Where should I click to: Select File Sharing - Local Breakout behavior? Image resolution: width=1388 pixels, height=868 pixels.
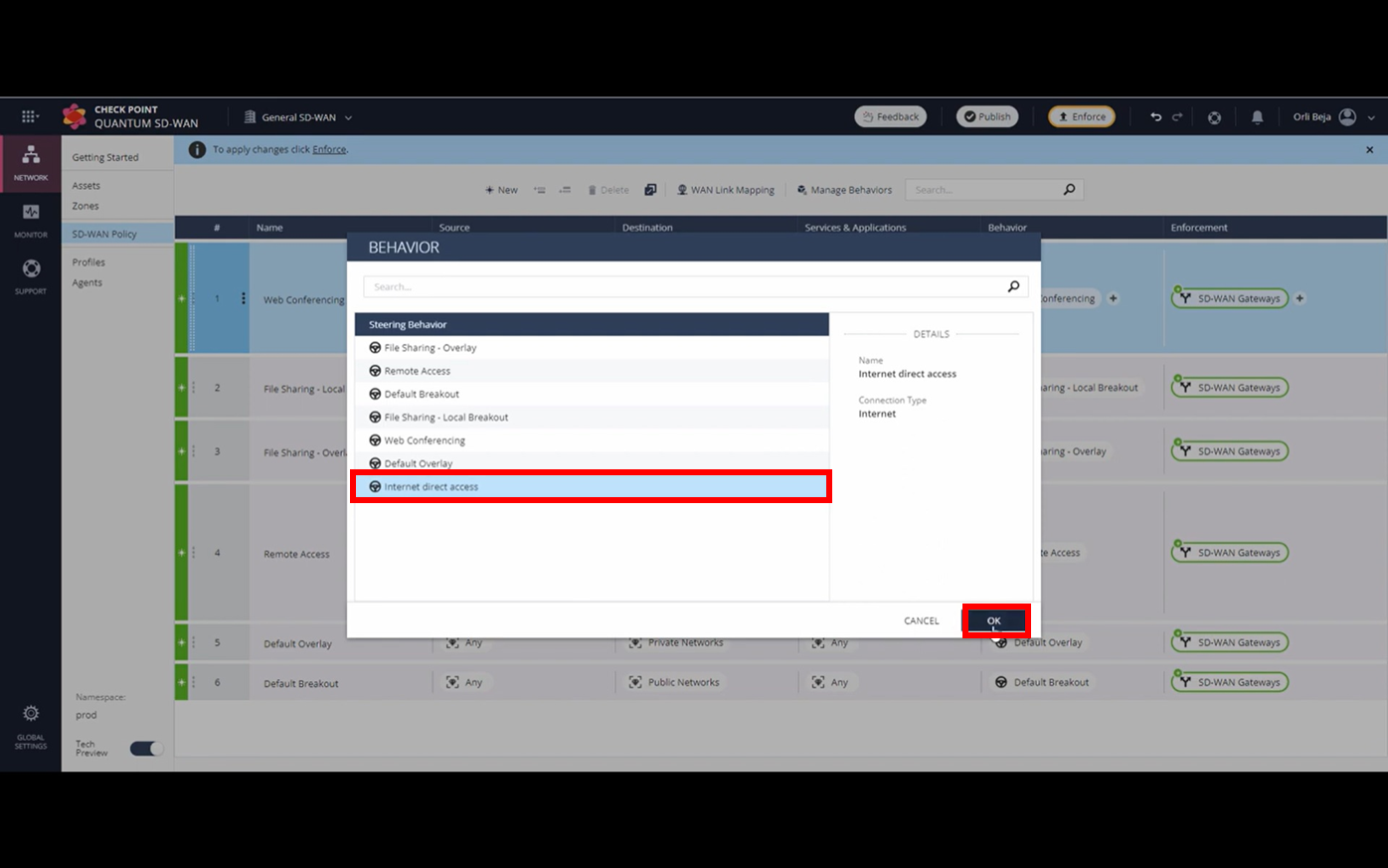click(x=592, y=417)
